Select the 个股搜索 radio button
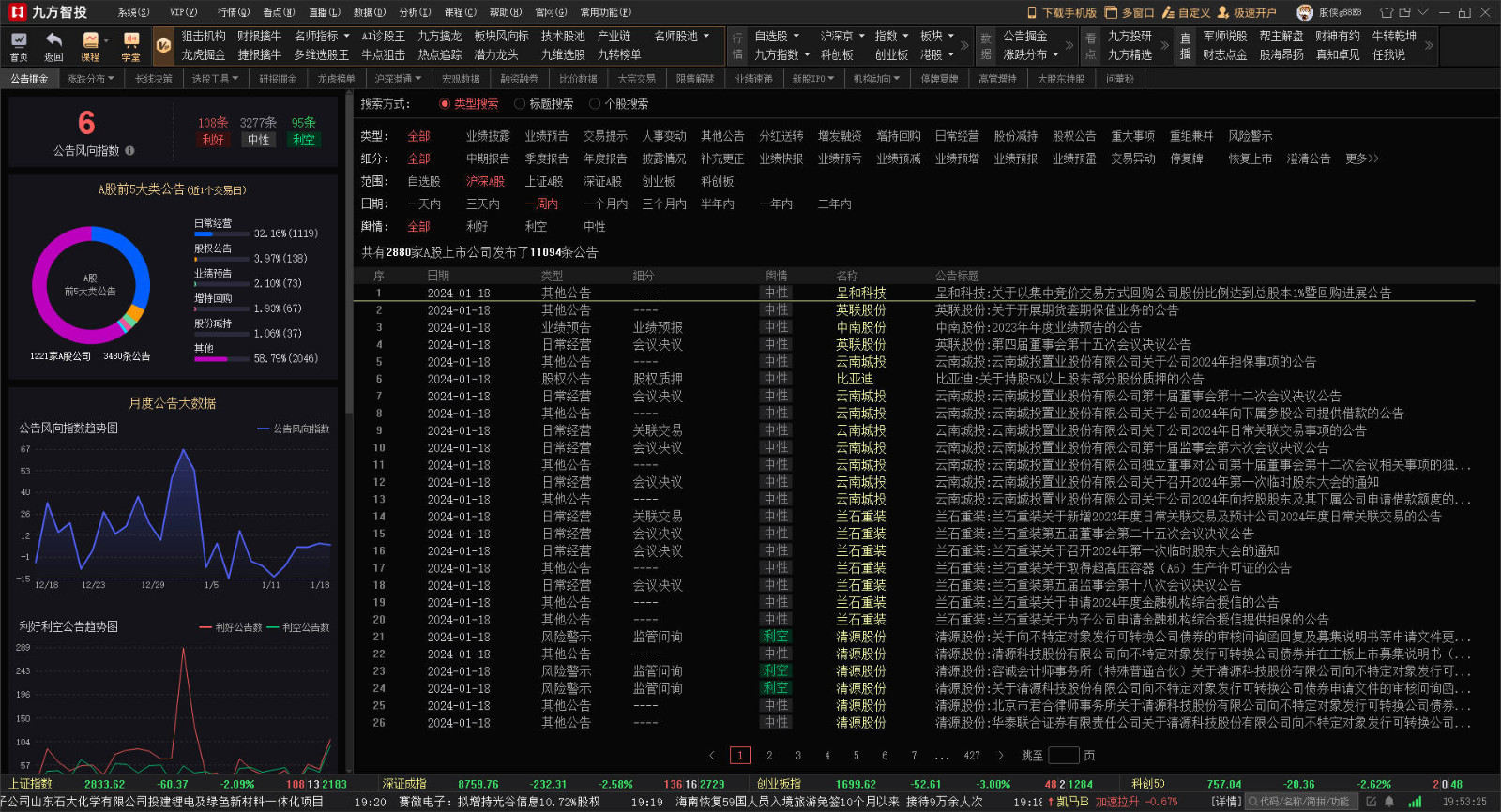Screen dimensions: 1501x812 click(x=595, y=104)
